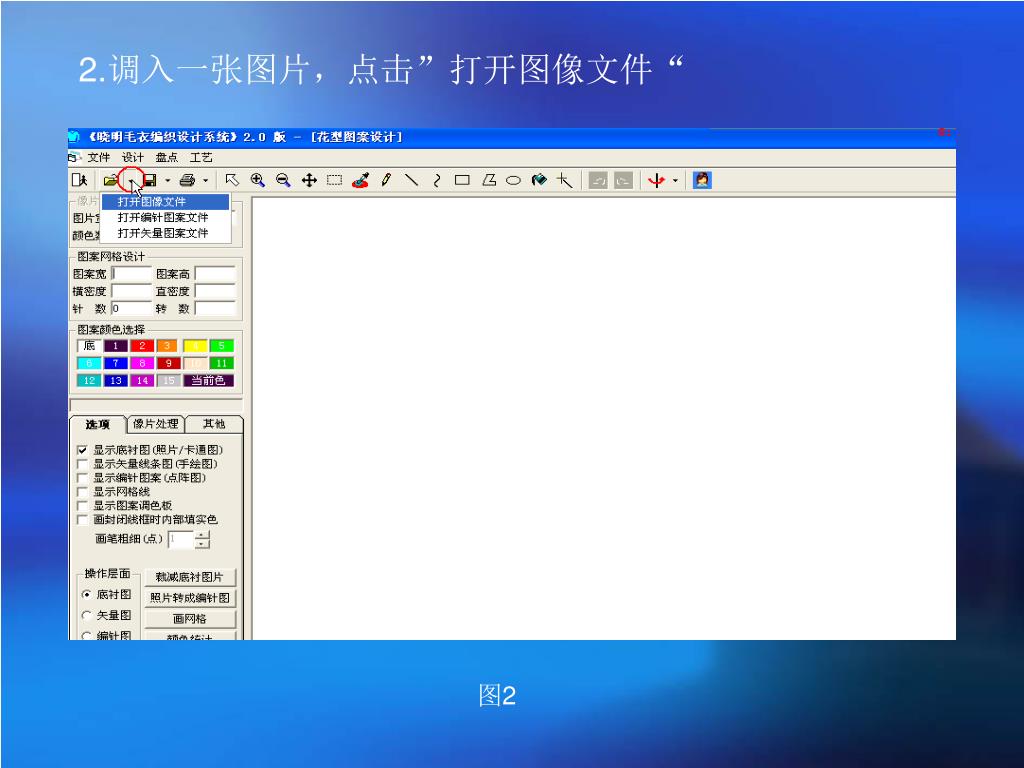The image size is (1024, 768).
Task: Pick the blue color swatch numbered 7
Action: 116,363
